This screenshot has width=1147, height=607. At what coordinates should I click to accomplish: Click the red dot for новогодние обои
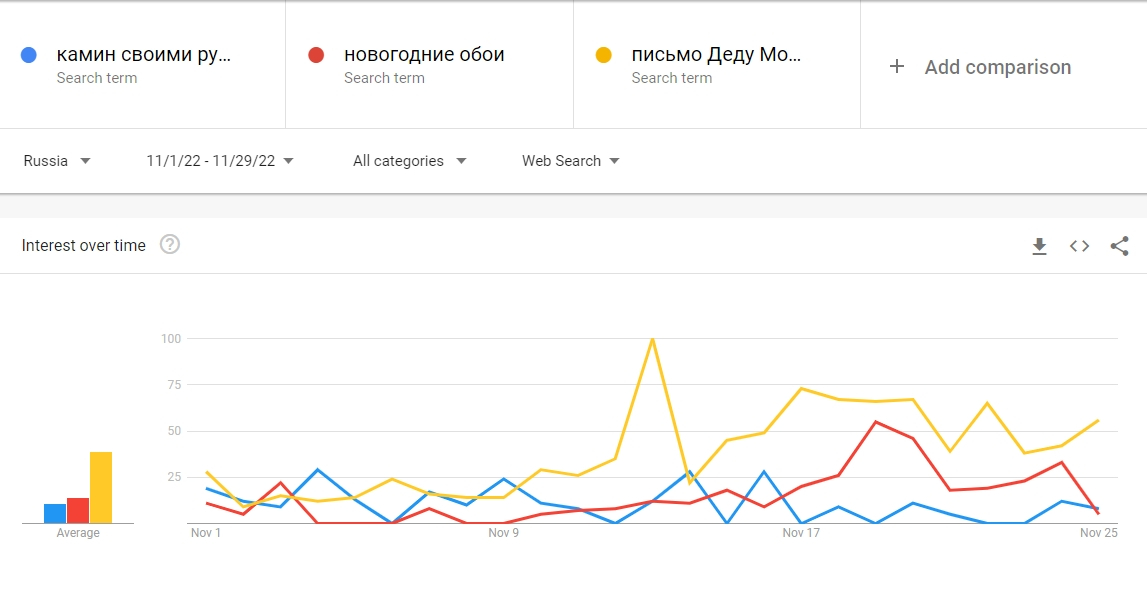coord(316,55)
